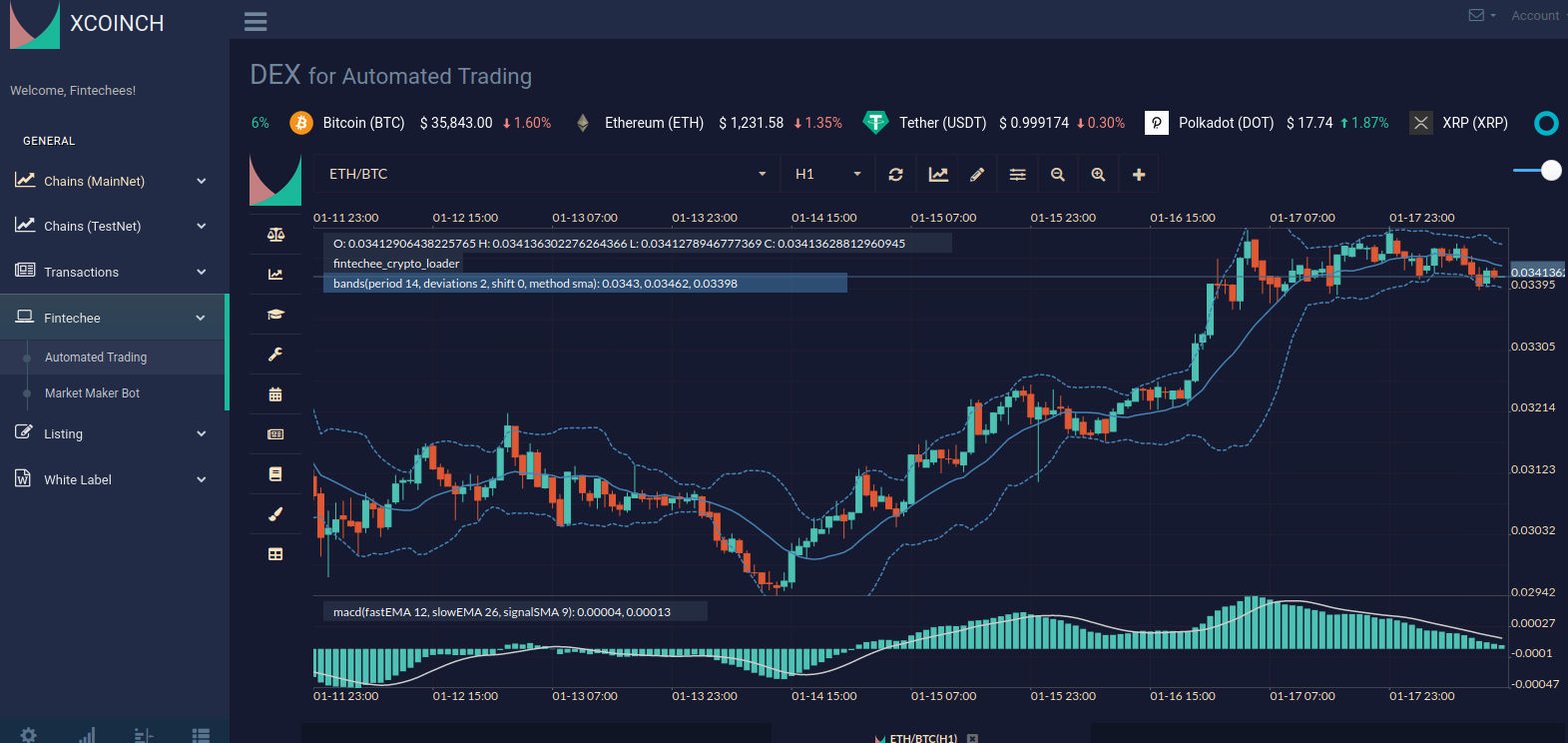This screenshot has height=743, width=1568.
Task: Expand Chains (MainNet) sidebar section
Action: (112, 182)
